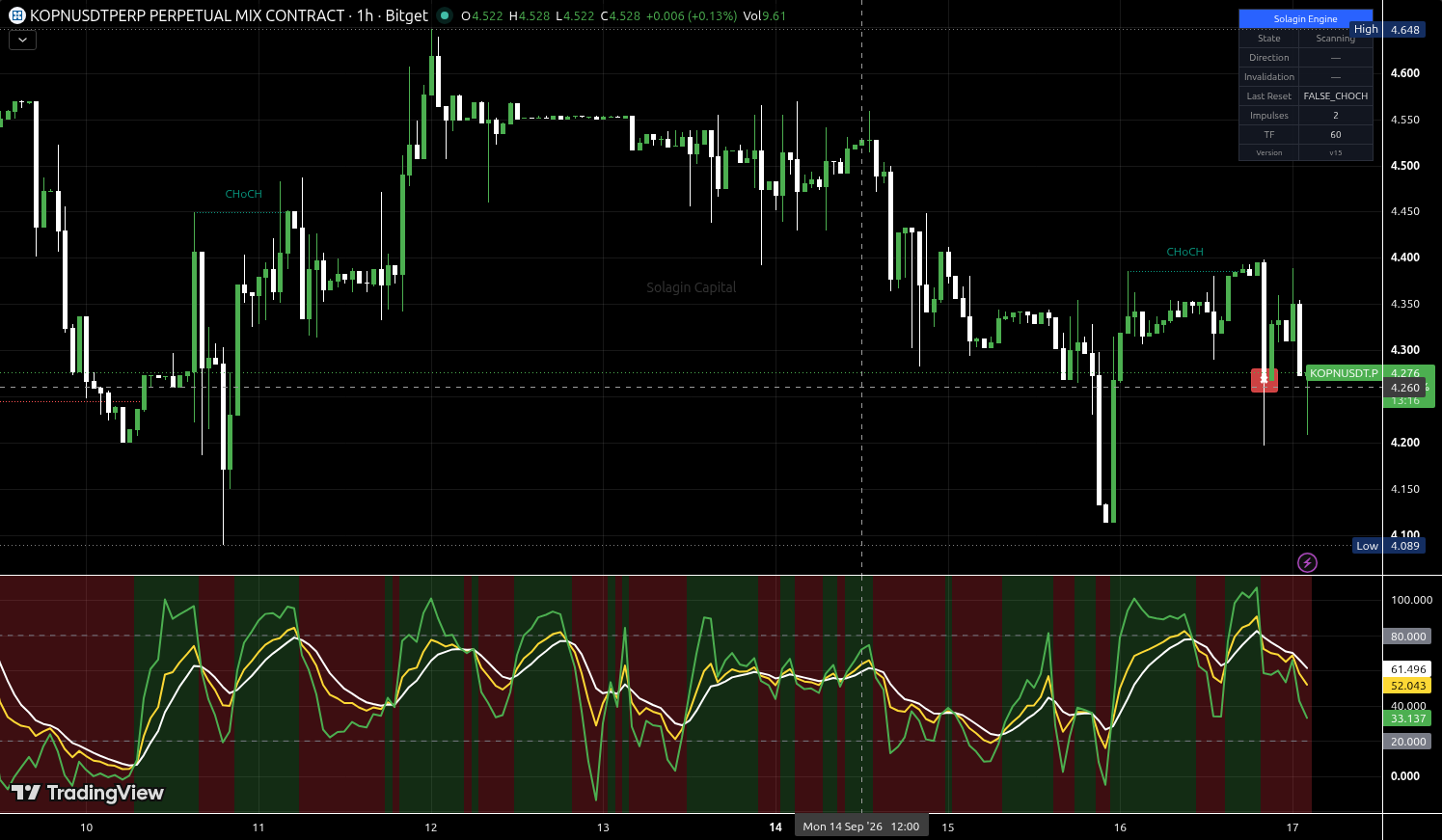Click the 4.600 price axis tick
The image size is (1442, 840).
click(1404, 73)
